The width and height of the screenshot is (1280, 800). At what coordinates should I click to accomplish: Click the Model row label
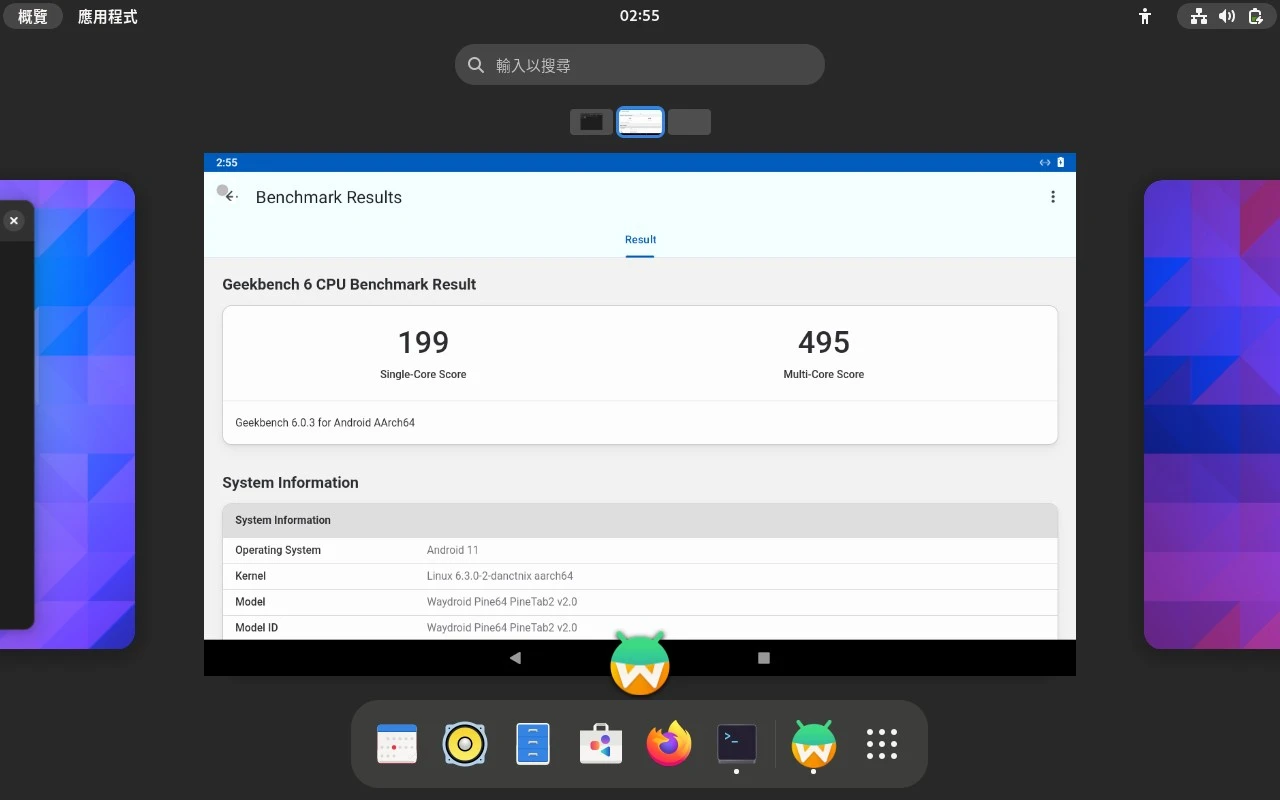click(x=250, y=602)
